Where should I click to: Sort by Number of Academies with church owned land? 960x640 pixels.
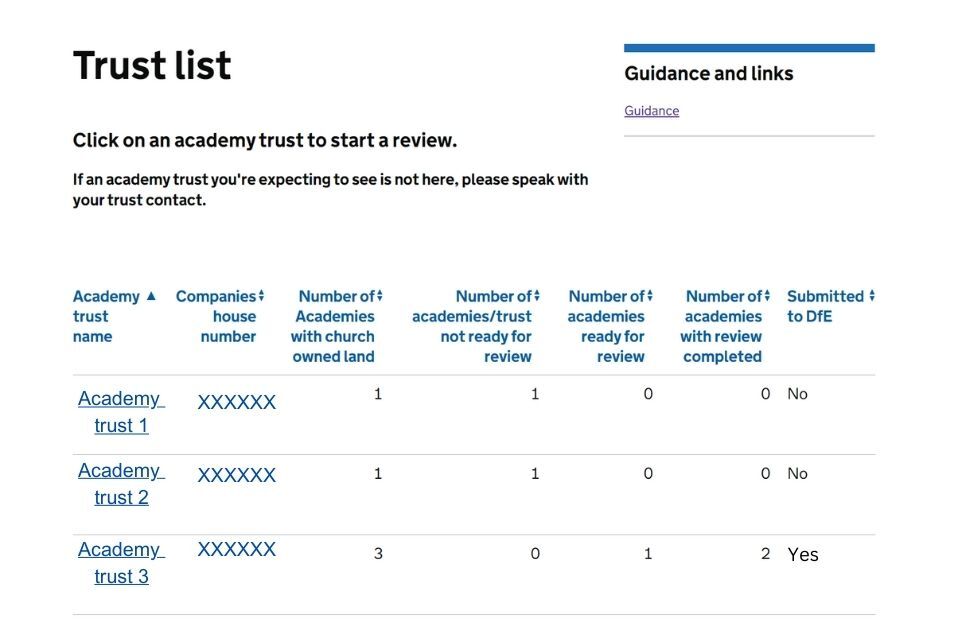tap(334, 326)
